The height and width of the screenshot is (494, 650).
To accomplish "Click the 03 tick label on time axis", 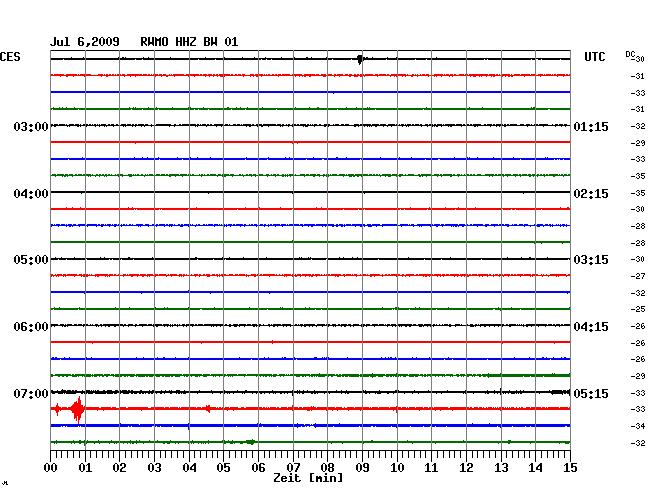I will pos(154,468).
